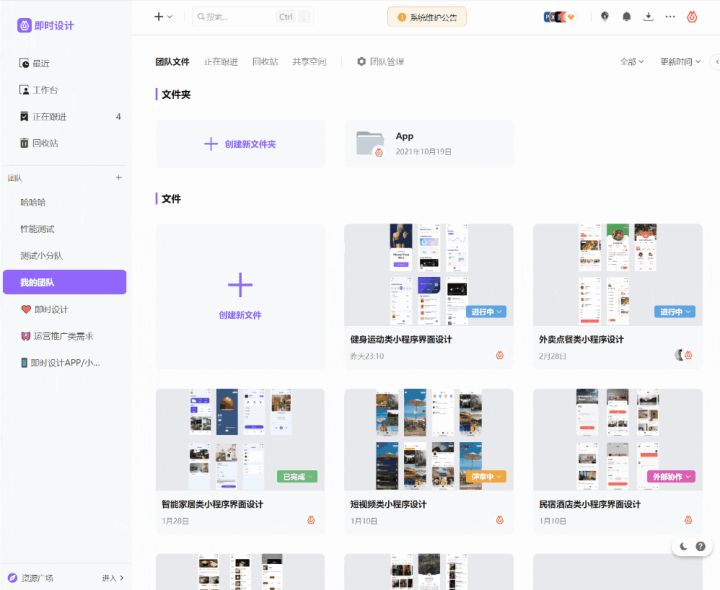Switch to the 共享空间 tab
720x590 pixels.
tap(309, 62)
